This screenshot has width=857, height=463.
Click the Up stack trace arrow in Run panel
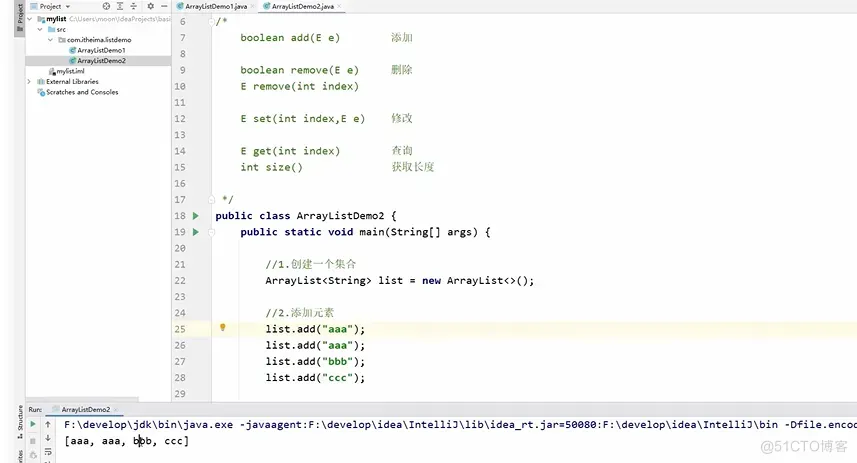[48, 424]
